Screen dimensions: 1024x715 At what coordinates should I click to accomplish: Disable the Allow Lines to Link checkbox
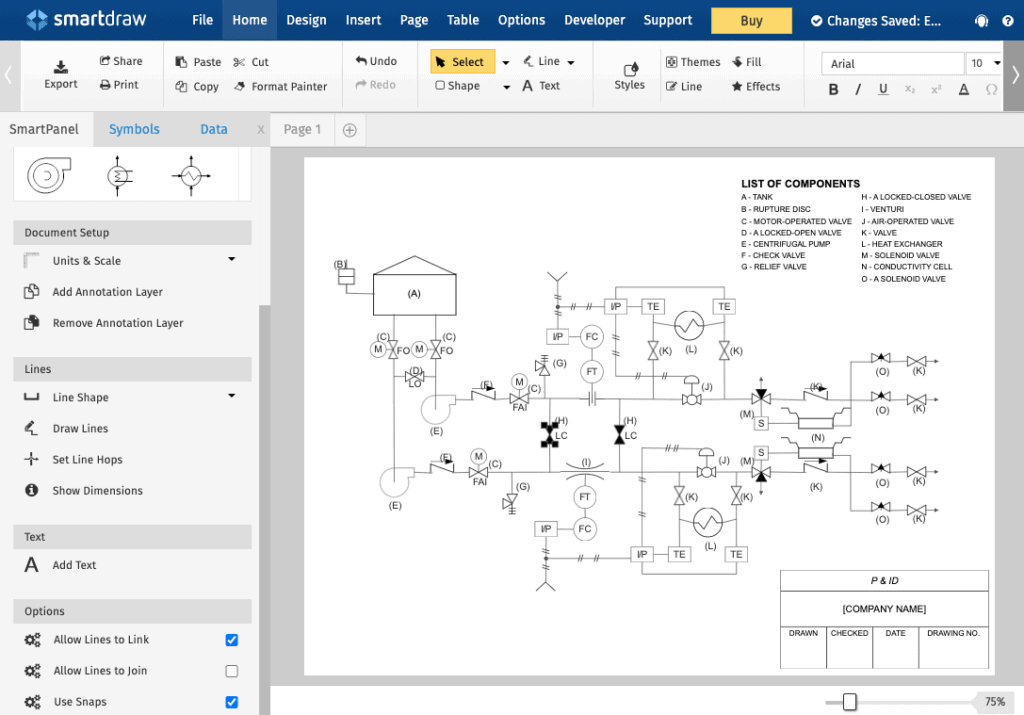coord(232,640)
